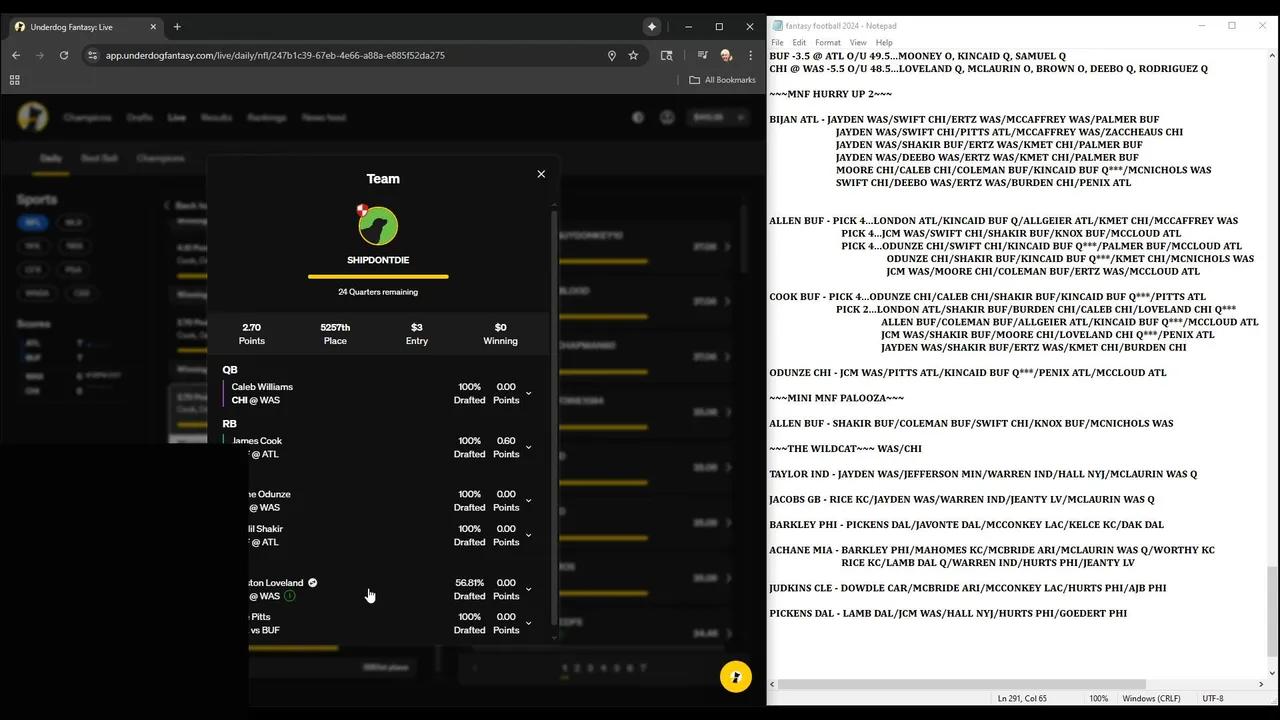Click the 100% zoom status entry

(1098, 699)
